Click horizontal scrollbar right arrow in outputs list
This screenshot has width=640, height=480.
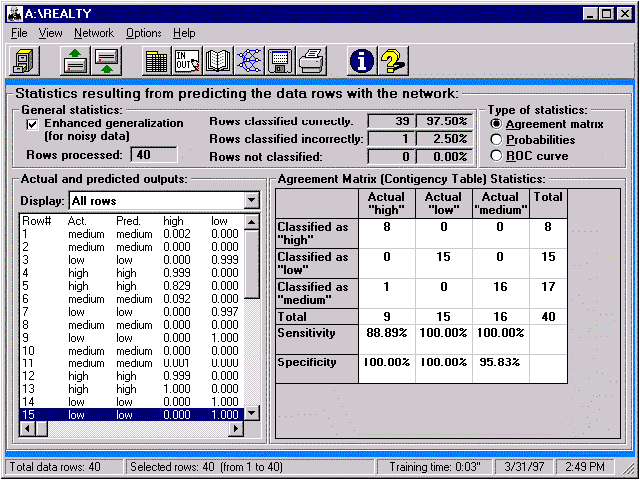(237, 428)
